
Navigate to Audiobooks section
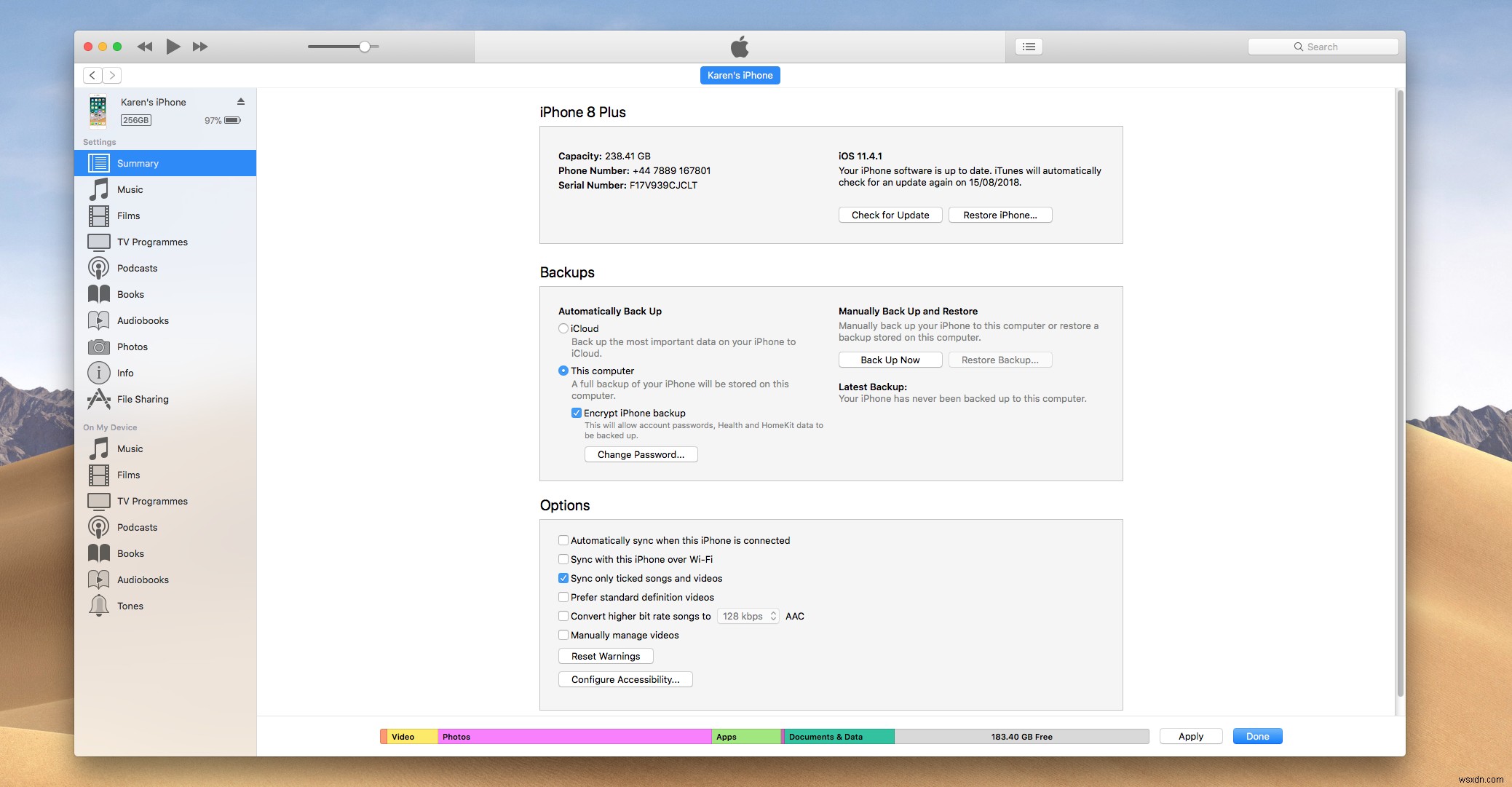click(143, 319)
